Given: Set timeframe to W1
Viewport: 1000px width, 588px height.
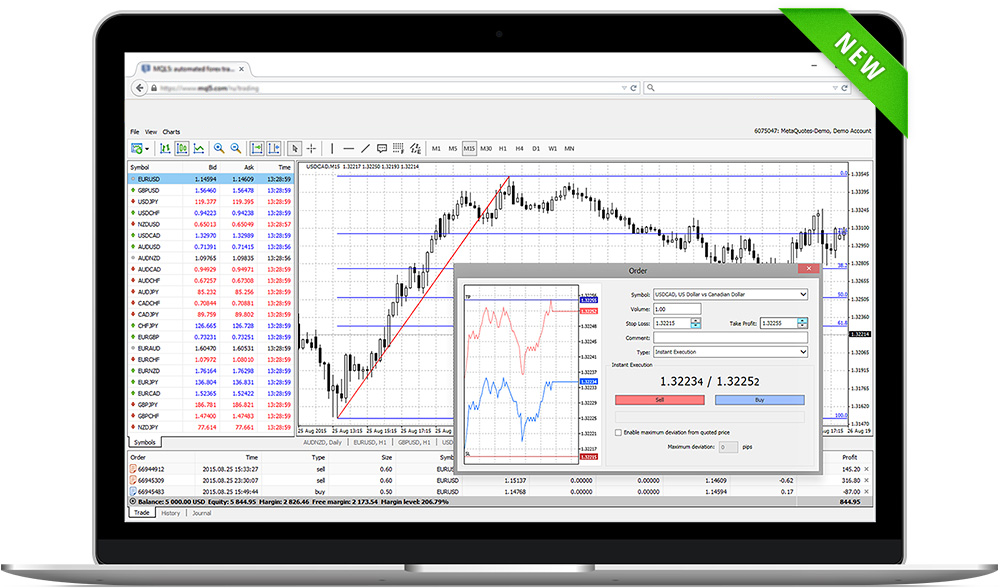Looking at the screenshot, I should [552, 149].
